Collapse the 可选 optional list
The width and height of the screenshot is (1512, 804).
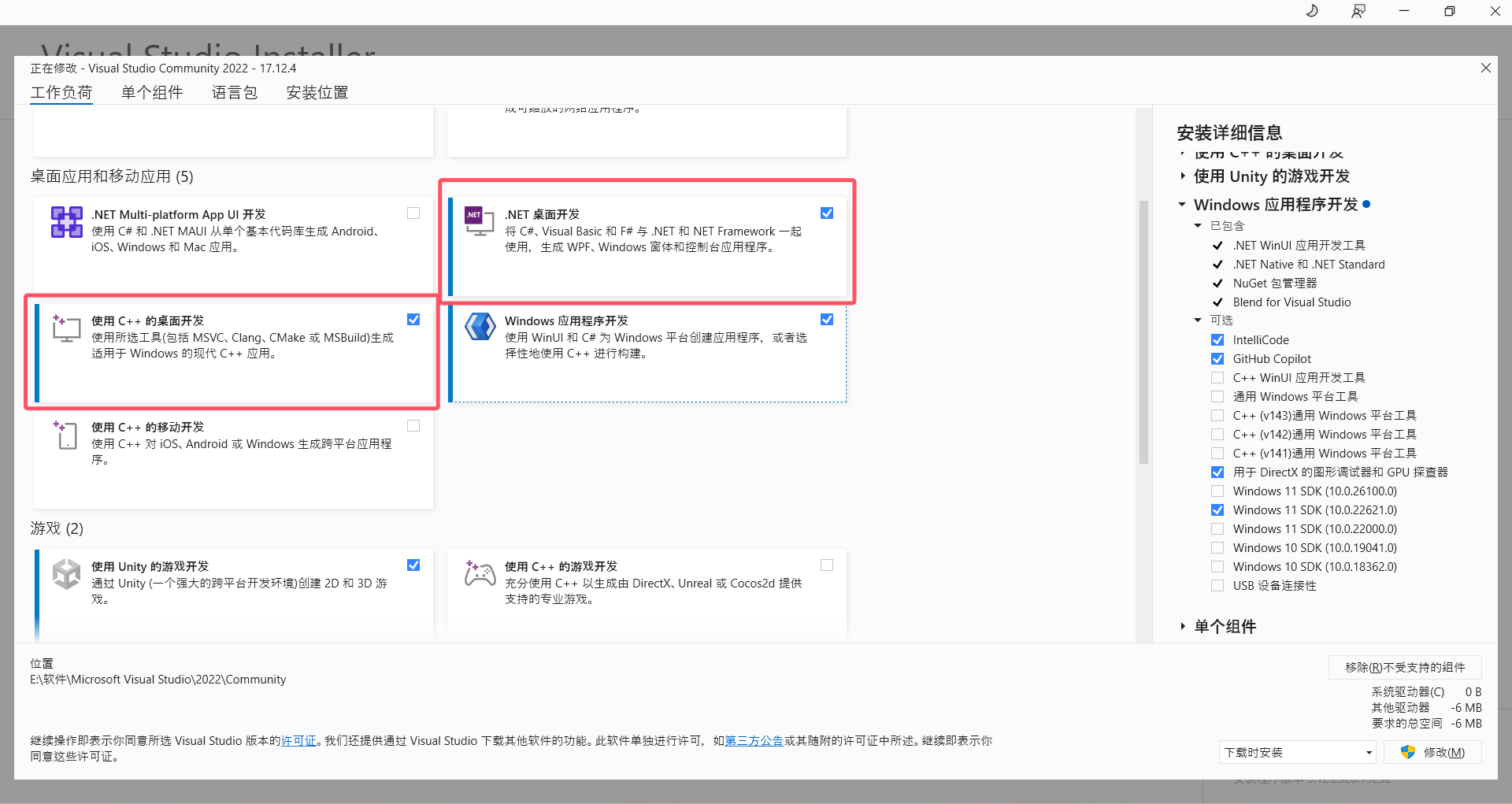point(1198,320)
